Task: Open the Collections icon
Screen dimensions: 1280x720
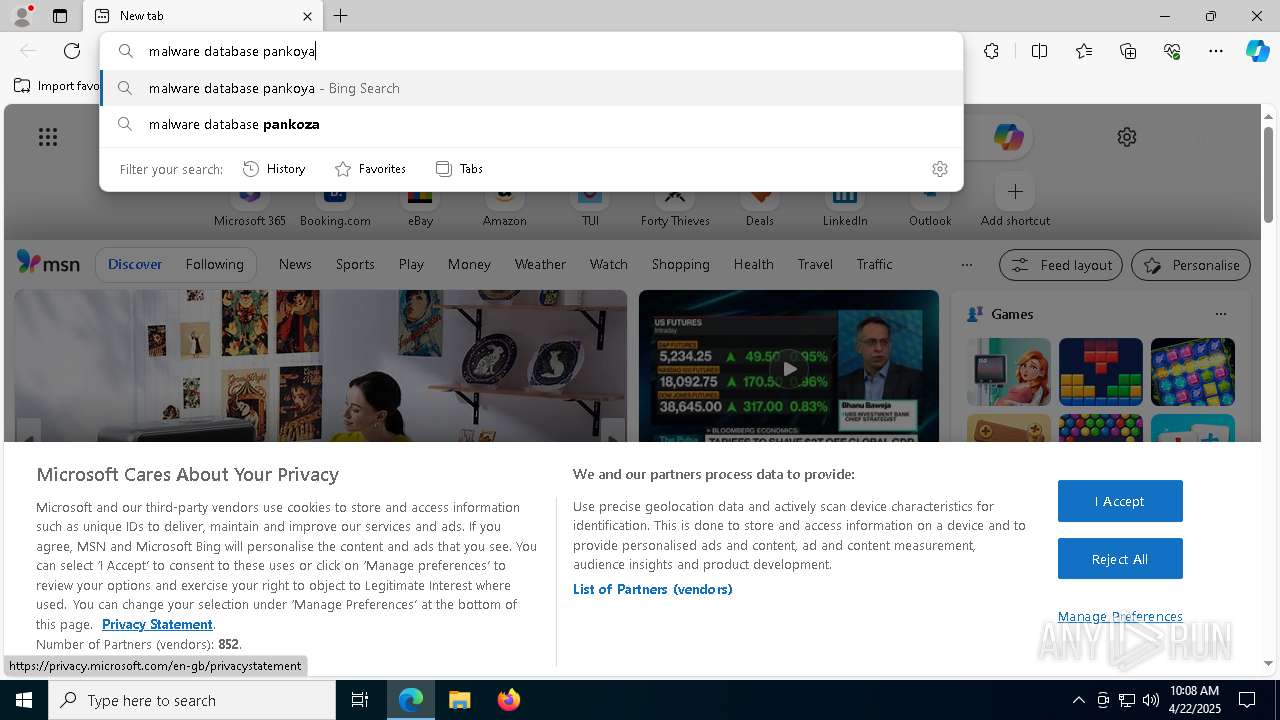Action: pos(1128,51)
